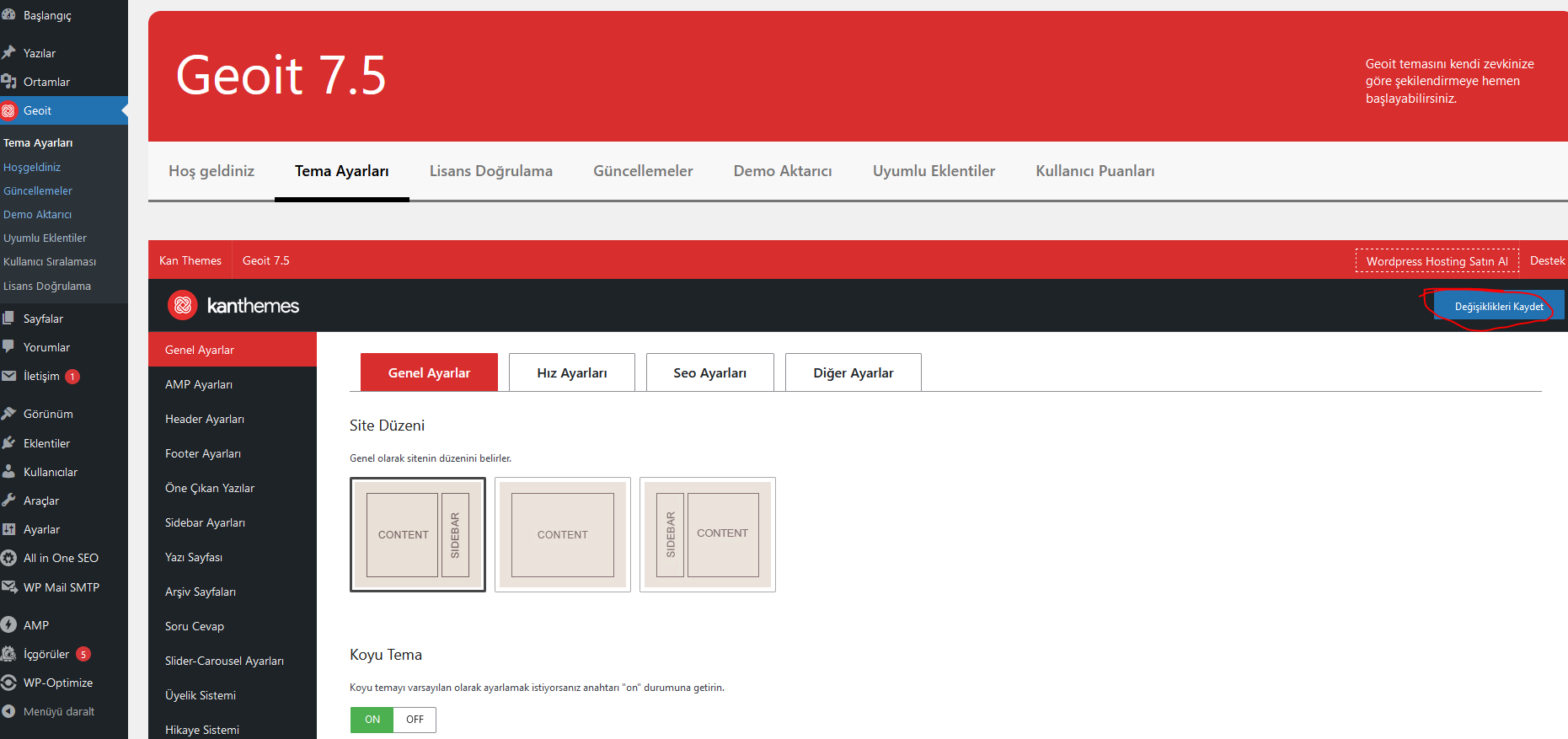The width and height of the screenshot is (1568, 739).
Task: Open Footer Ayarları section
Action: pos(233,453)
